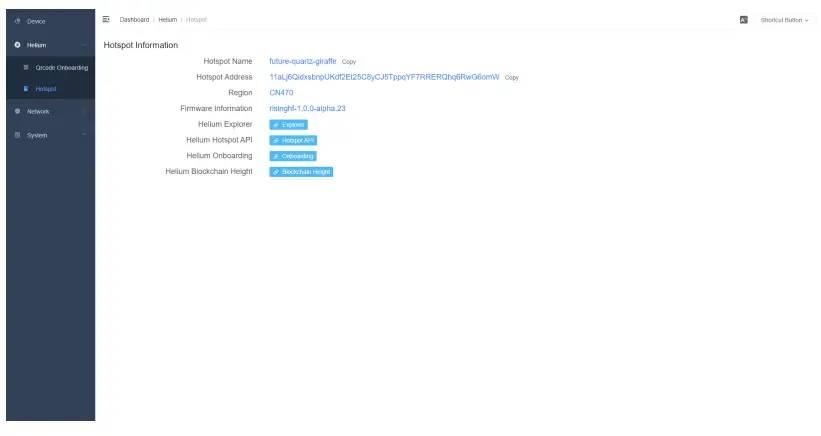Screen dimensions: 821x436
Task: Click the language translate icon
Action: click(x=744, y=20)
